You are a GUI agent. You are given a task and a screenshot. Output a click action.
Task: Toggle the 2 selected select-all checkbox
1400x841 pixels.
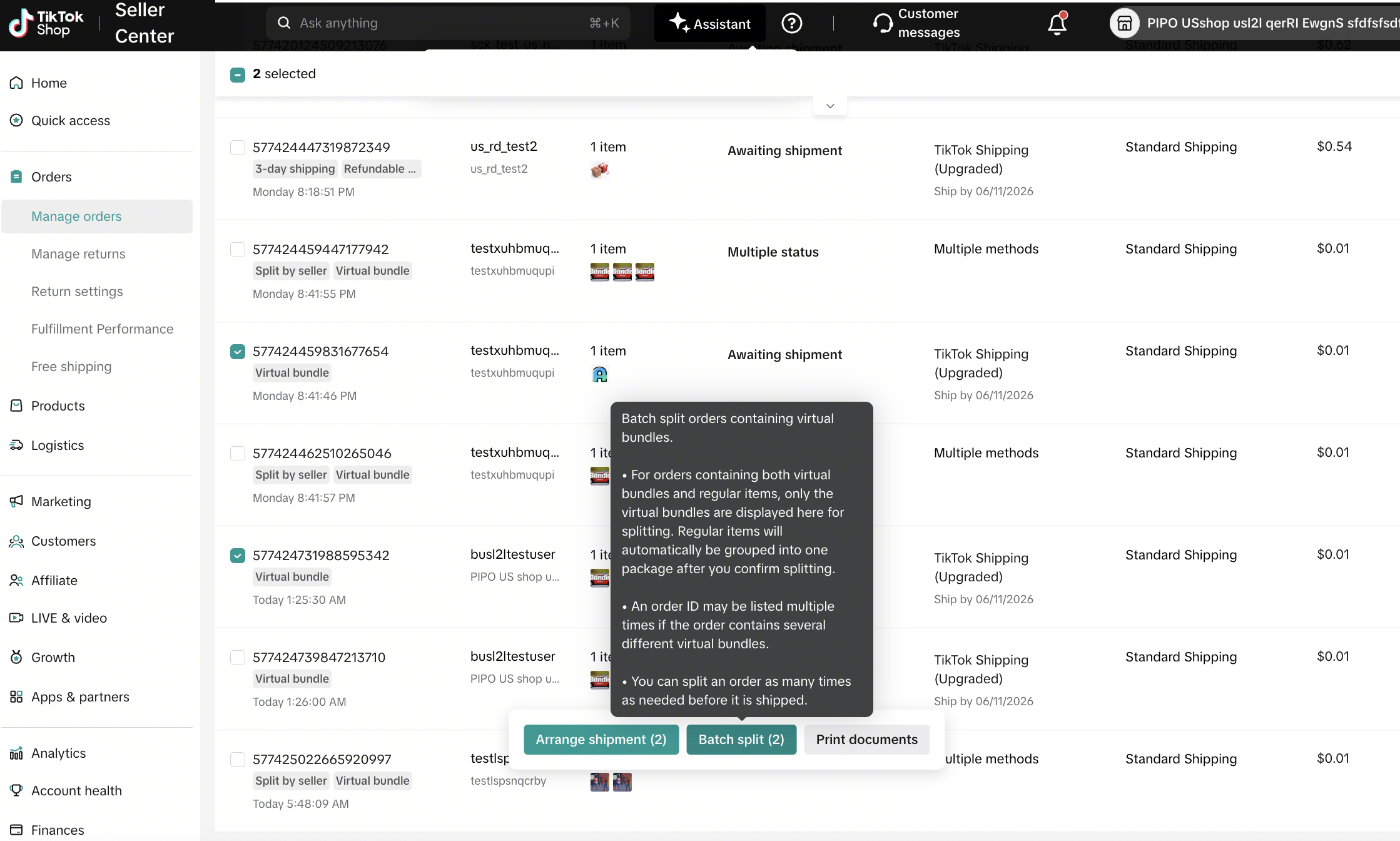(x=238, y=74)
